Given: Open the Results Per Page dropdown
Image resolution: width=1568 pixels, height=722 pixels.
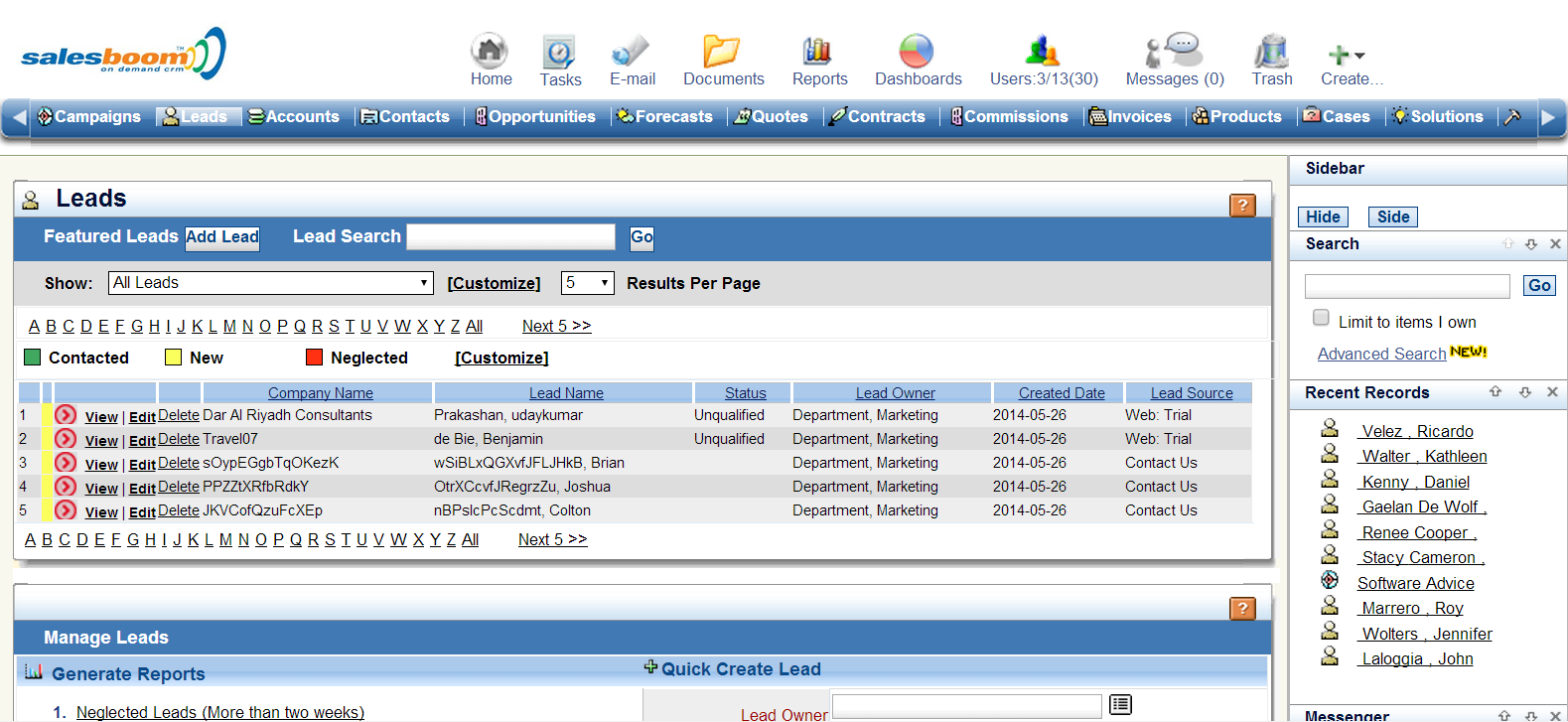Looking at the screenshot, I should [588, 283].
